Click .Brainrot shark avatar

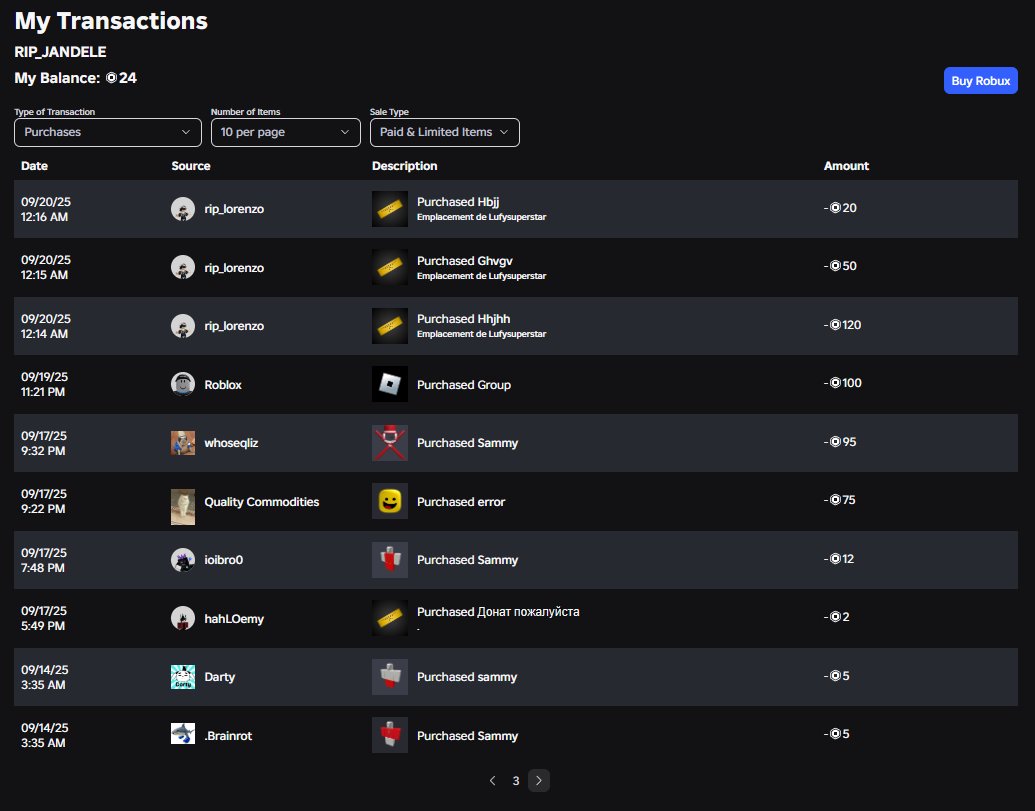point(183,733)
